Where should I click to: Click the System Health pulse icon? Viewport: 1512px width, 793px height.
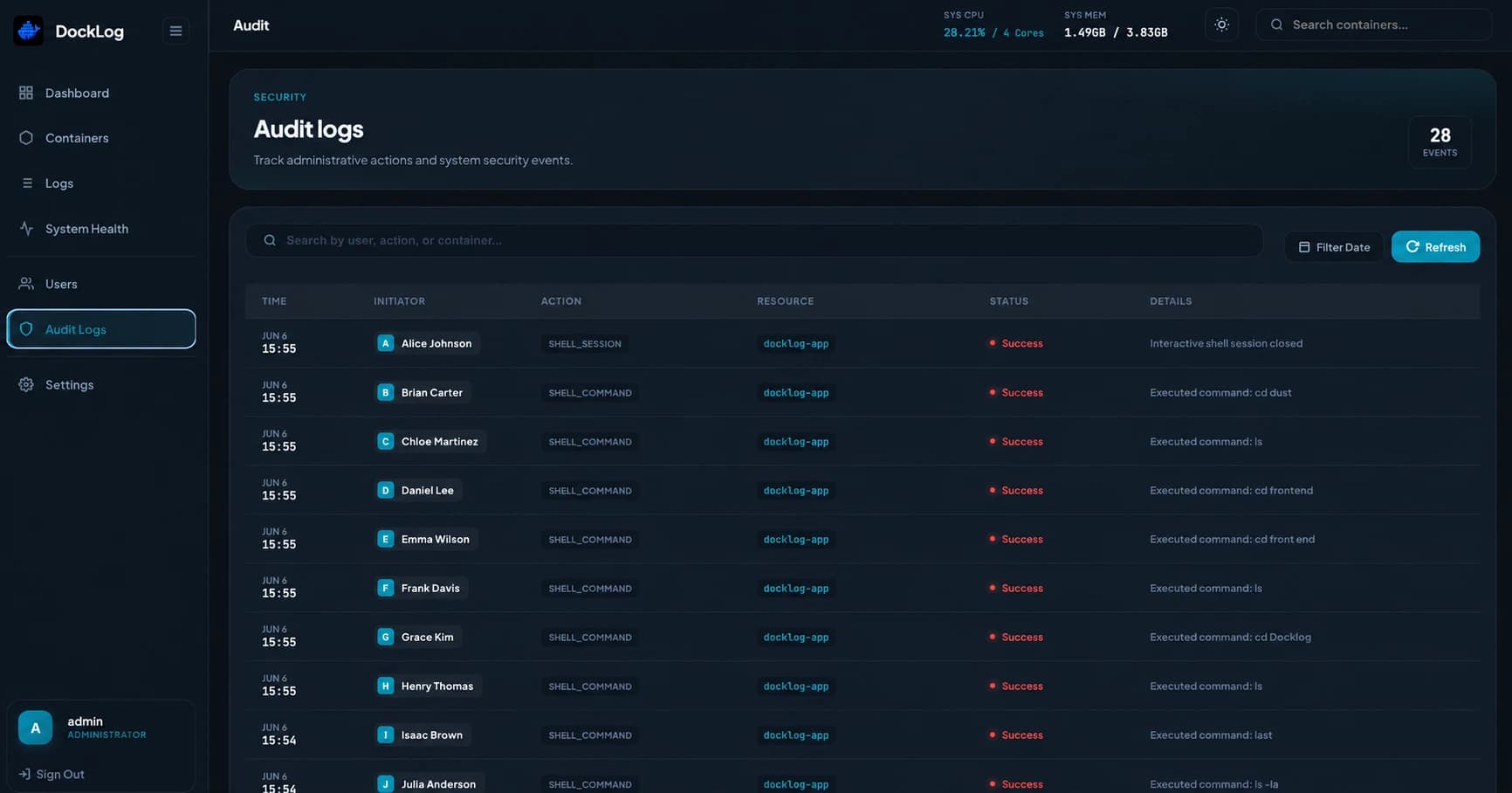[26, 229]
